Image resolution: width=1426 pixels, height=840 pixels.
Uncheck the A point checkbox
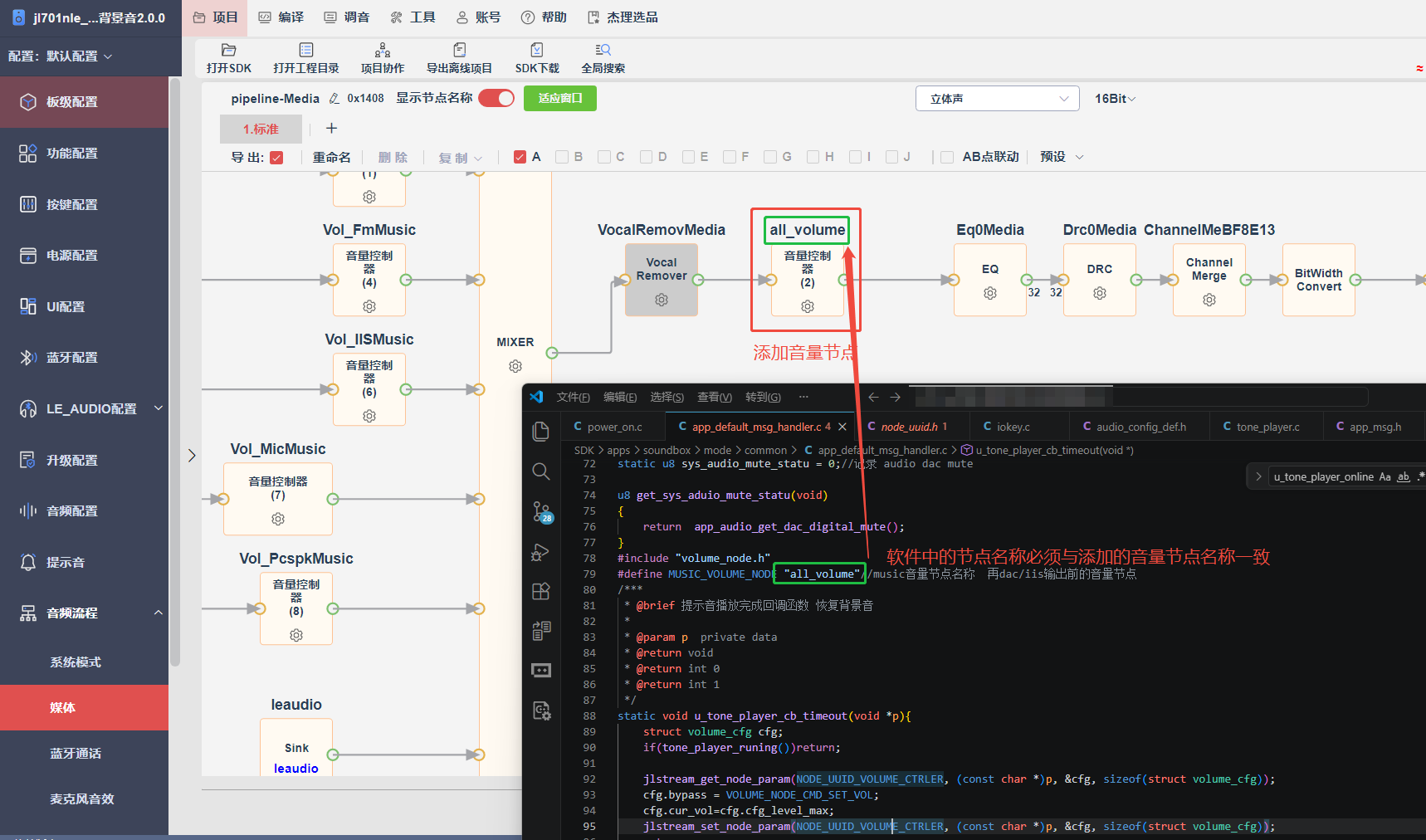tap(520, 157)
